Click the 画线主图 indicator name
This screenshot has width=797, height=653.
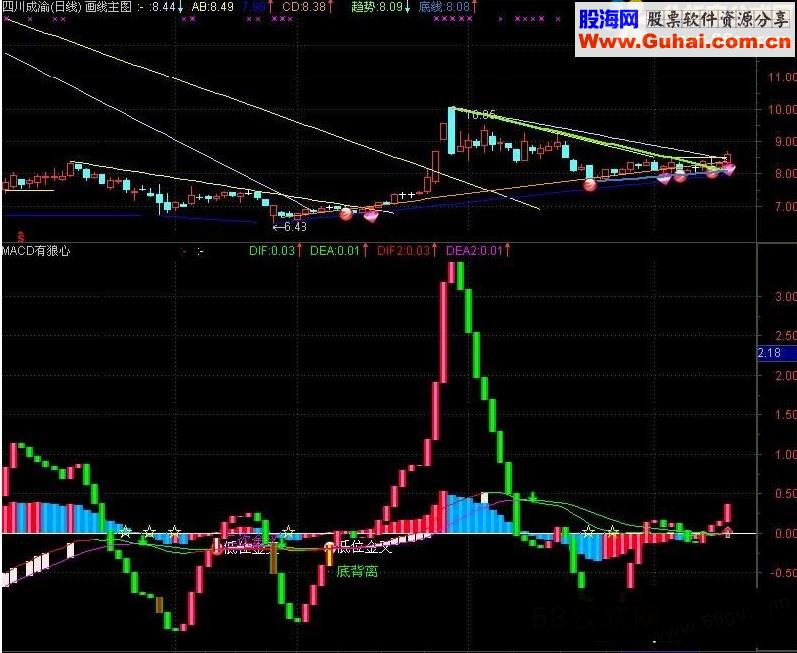(x=108, y=7)
